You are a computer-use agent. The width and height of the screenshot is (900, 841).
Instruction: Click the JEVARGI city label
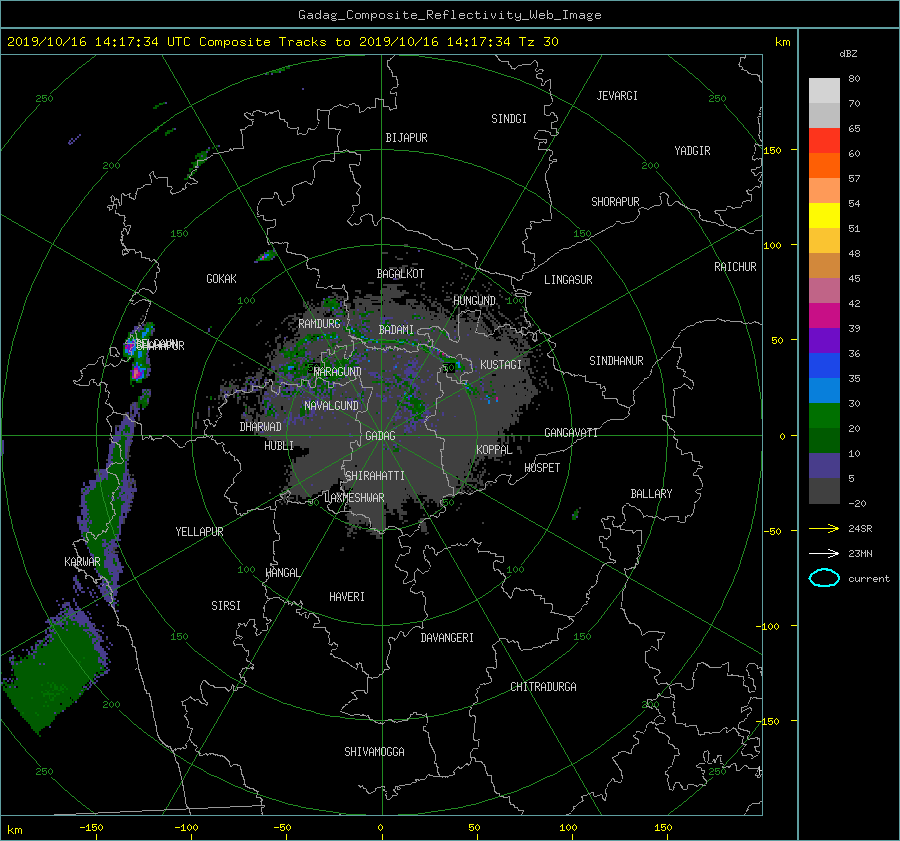(x=617, y=96)
